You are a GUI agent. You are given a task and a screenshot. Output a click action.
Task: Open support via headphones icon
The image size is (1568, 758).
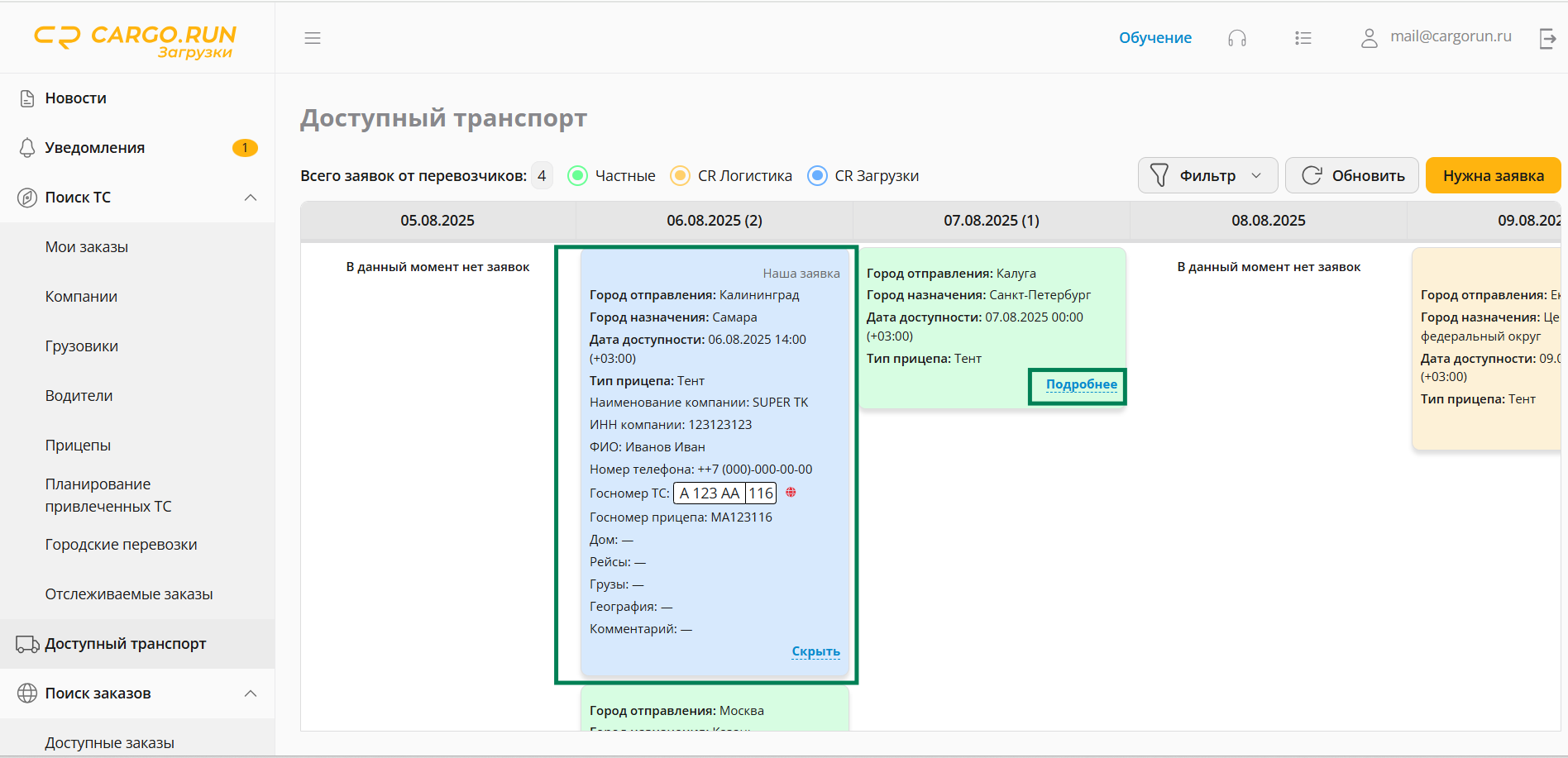1236,38
